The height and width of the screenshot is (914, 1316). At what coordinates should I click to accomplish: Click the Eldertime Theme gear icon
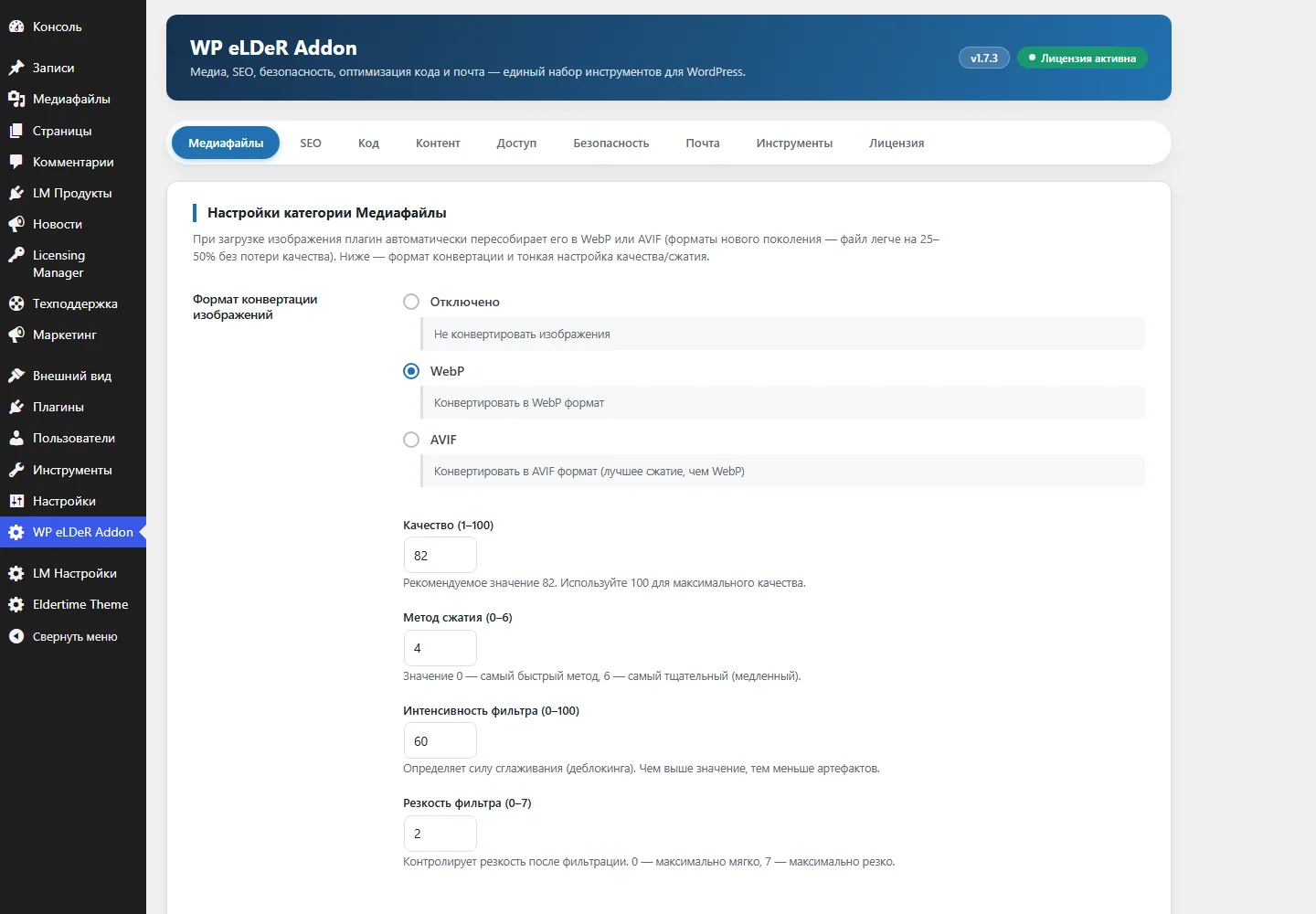16,604
